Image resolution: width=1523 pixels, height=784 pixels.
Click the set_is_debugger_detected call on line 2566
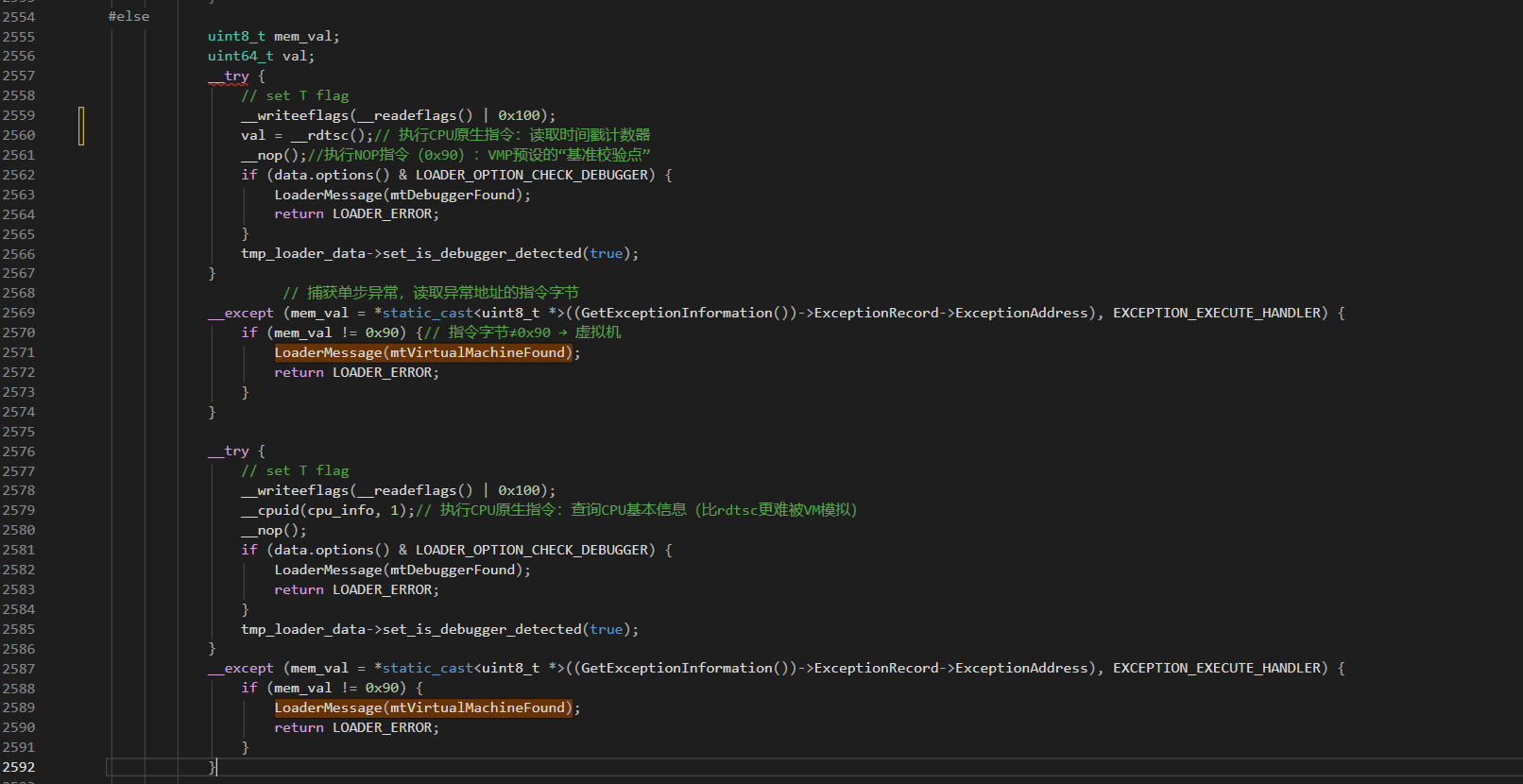481,253
